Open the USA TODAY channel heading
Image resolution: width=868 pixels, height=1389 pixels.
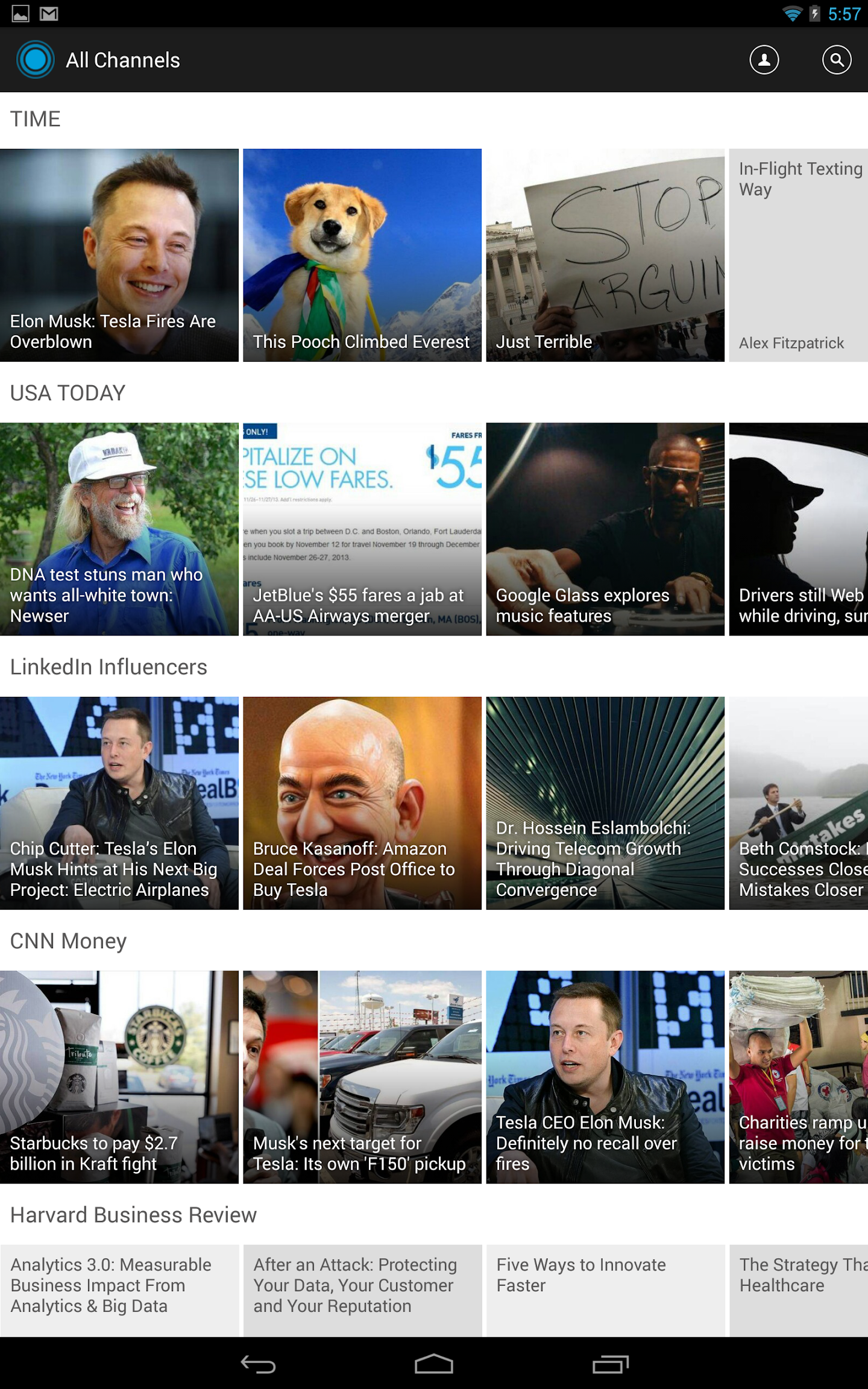[x=68, y=393]
